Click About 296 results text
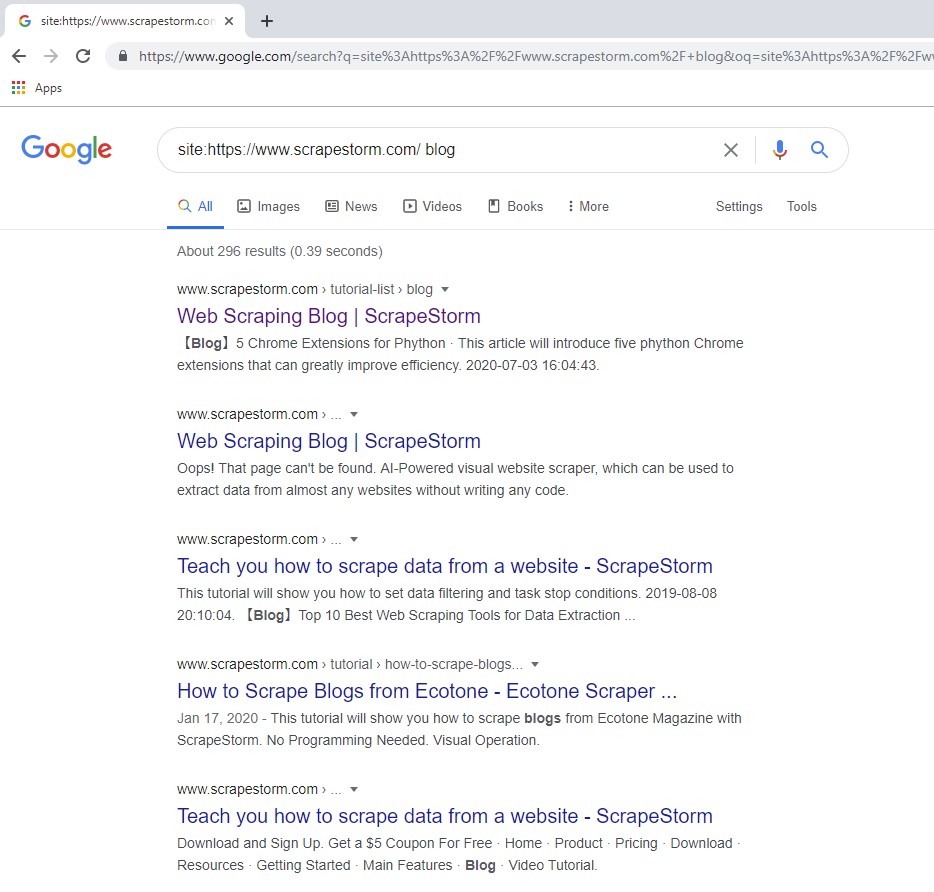The width and height of the screenshot is (934, 892). click(x=279, y=251)
